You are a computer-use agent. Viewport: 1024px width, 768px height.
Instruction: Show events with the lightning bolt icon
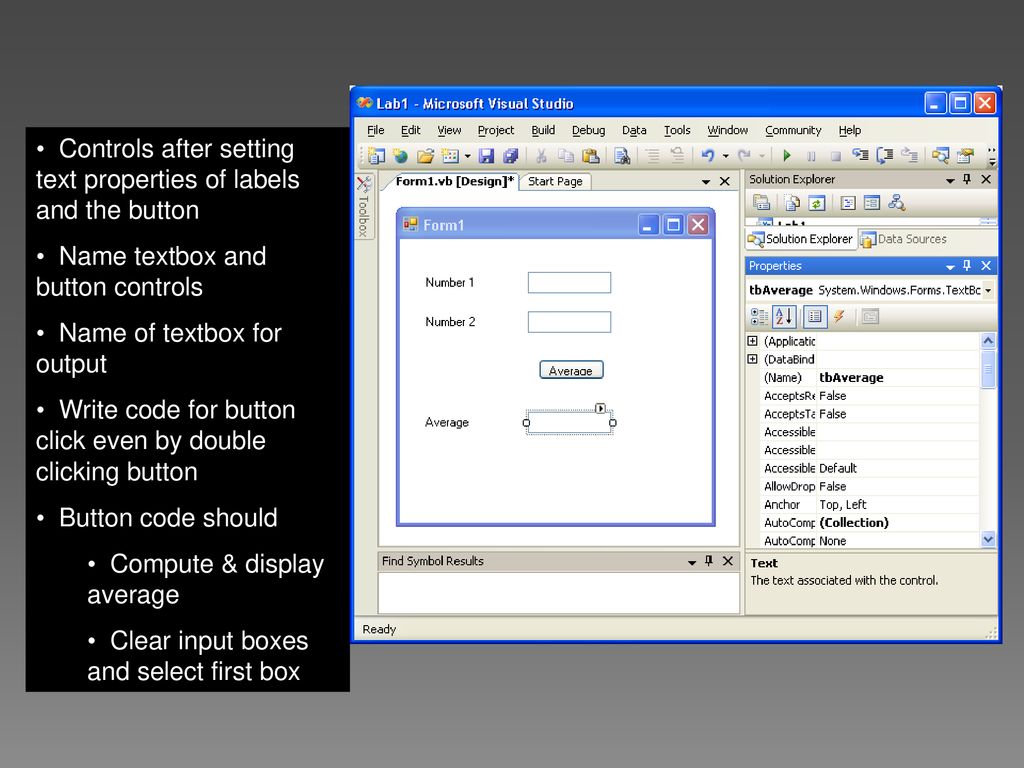839,317
